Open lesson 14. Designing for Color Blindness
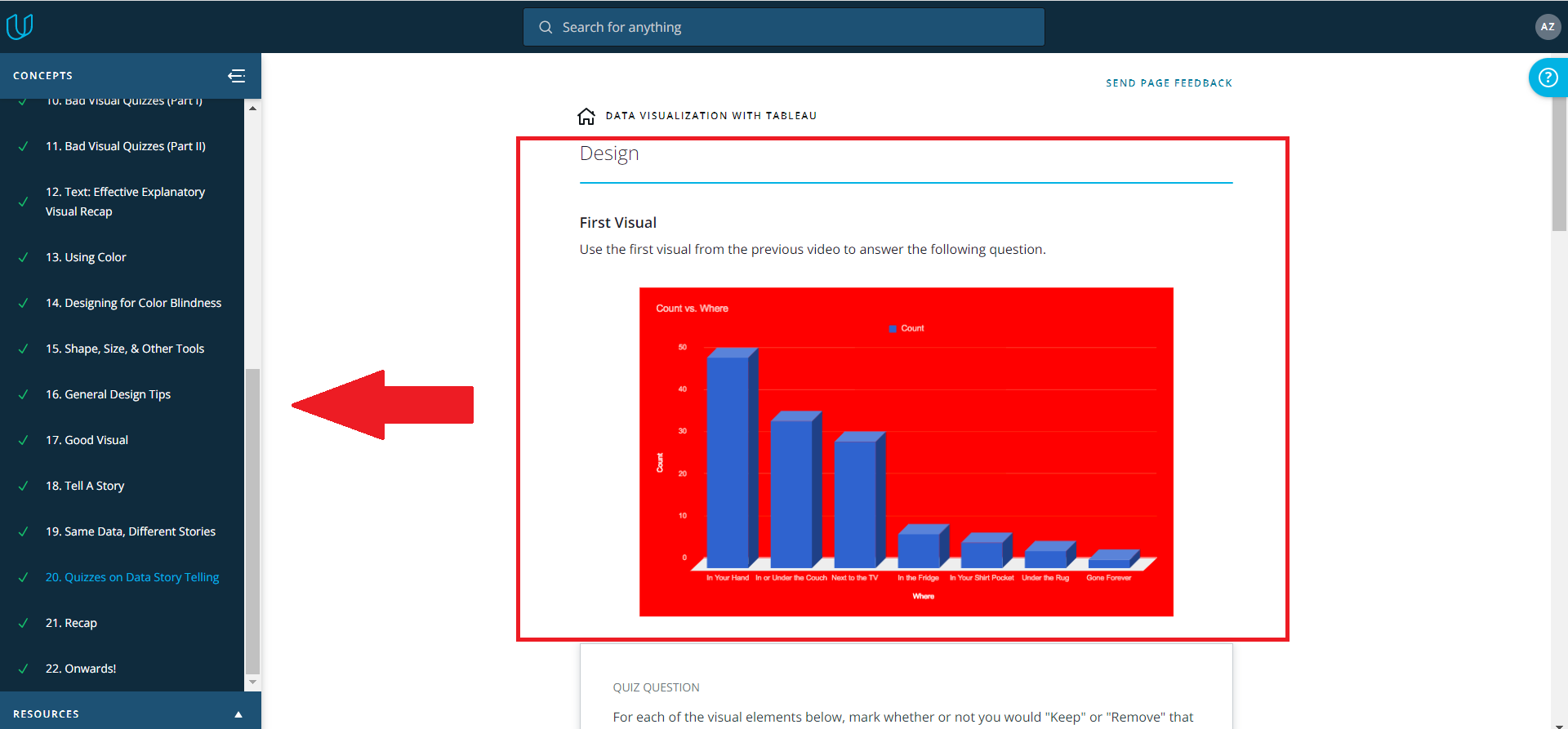Screen dimensions: 1568x729 pyautogui.click(x=133, y=303)
